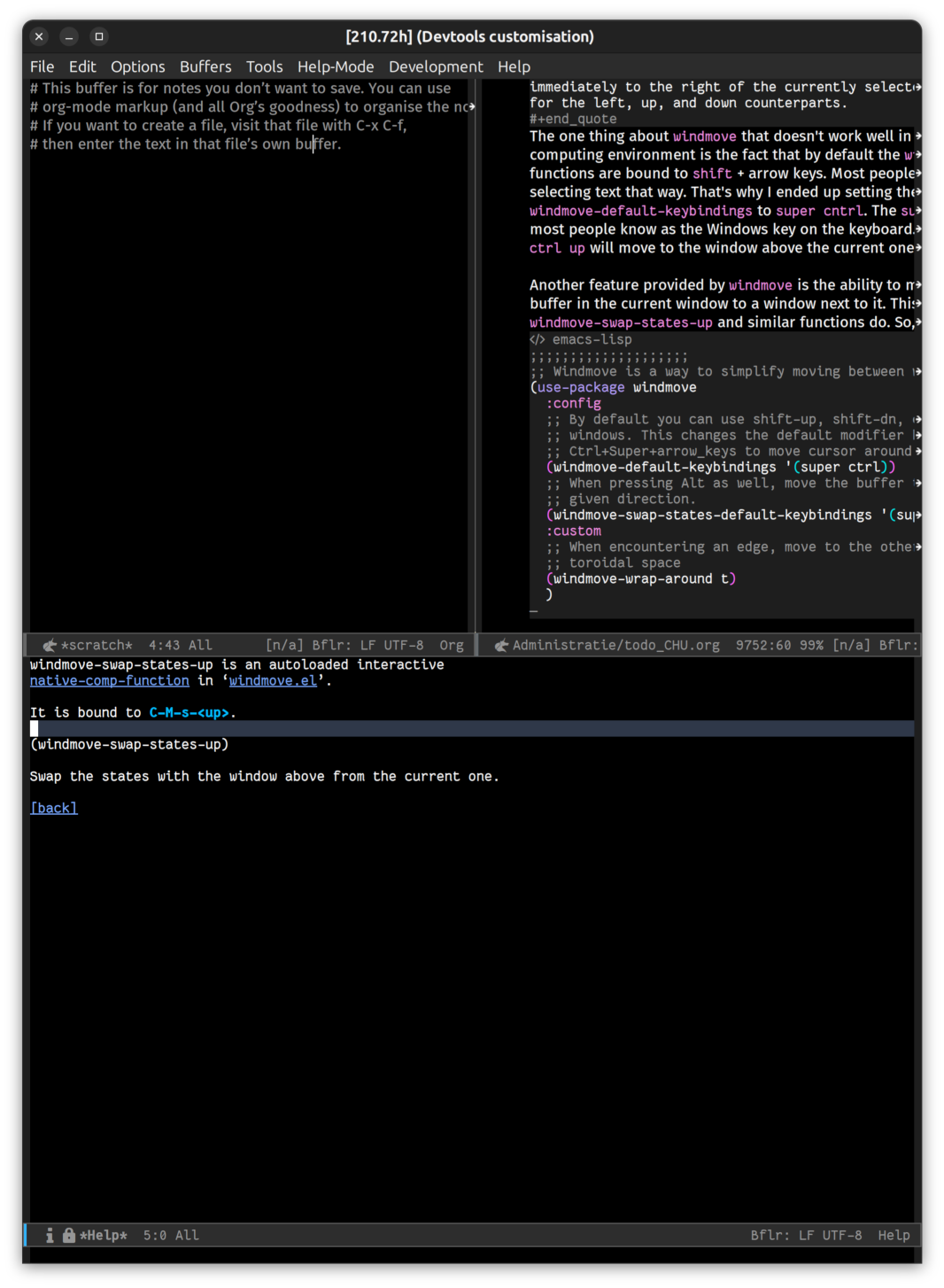Open the Buffers menu

pyautogui.click(x=205, y=66)
